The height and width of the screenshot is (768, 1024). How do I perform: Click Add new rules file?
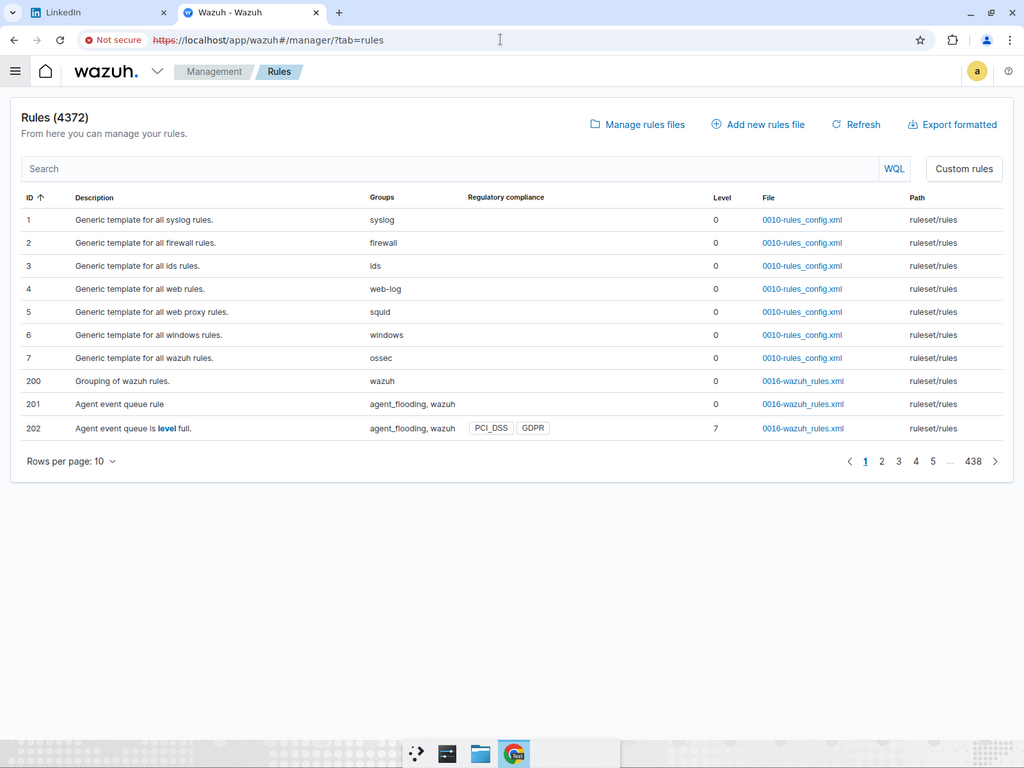pos(758,125)
